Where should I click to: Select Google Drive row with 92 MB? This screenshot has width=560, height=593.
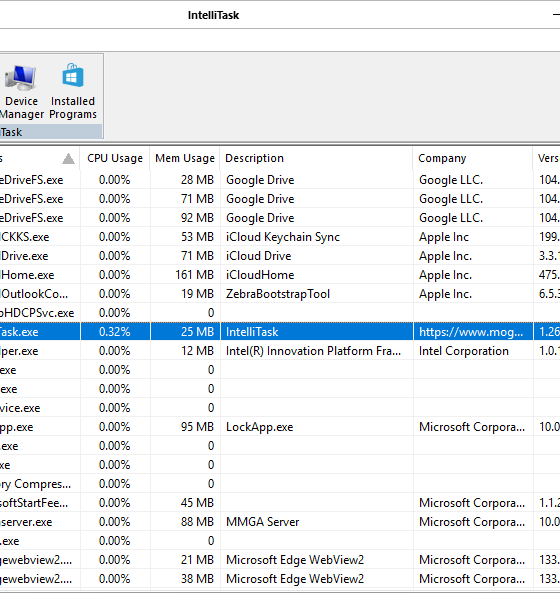tap(280, 218)
